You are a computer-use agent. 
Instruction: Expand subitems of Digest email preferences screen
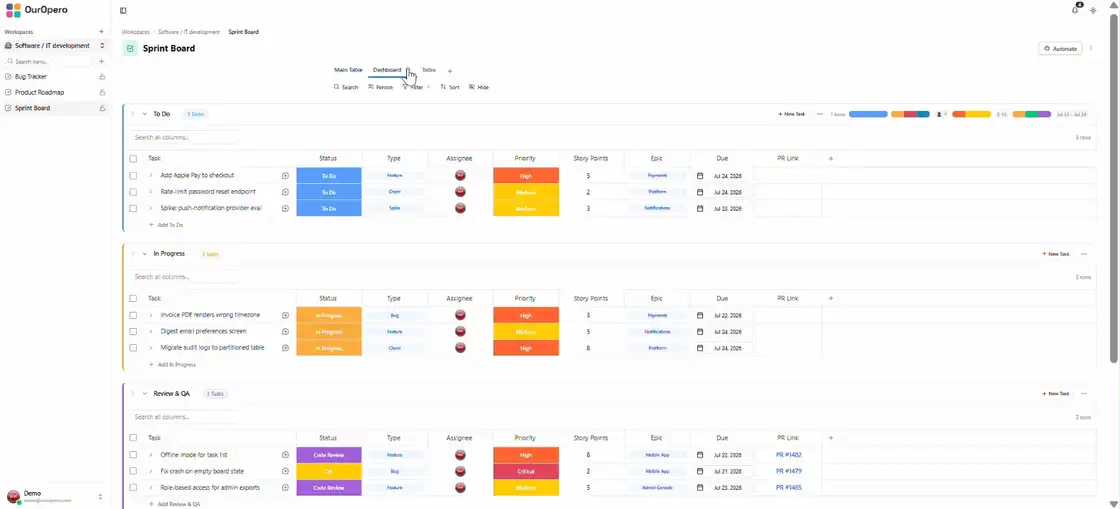click(151, 332)
